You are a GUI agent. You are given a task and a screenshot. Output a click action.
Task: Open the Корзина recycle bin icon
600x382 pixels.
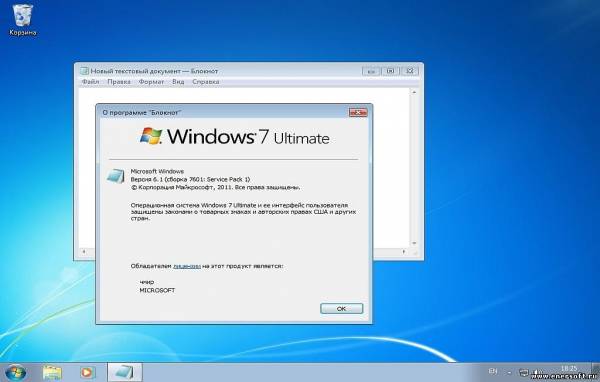[x=23, y=20]
